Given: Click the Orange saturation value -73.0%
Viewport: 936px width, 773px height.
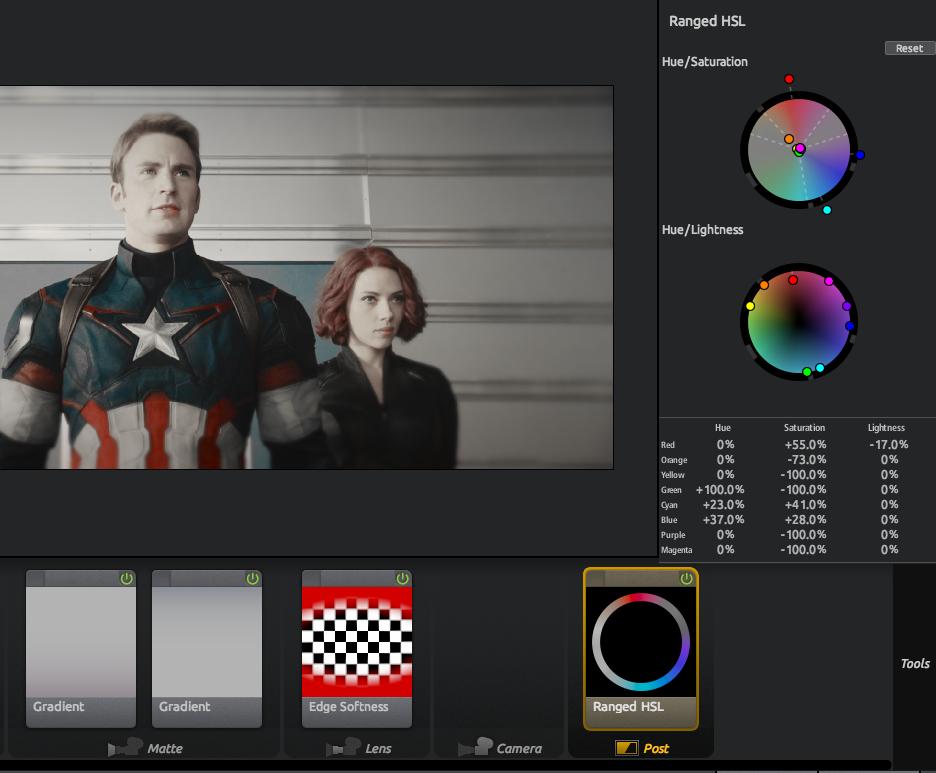Looking at the screenshot, I should 806,460.
